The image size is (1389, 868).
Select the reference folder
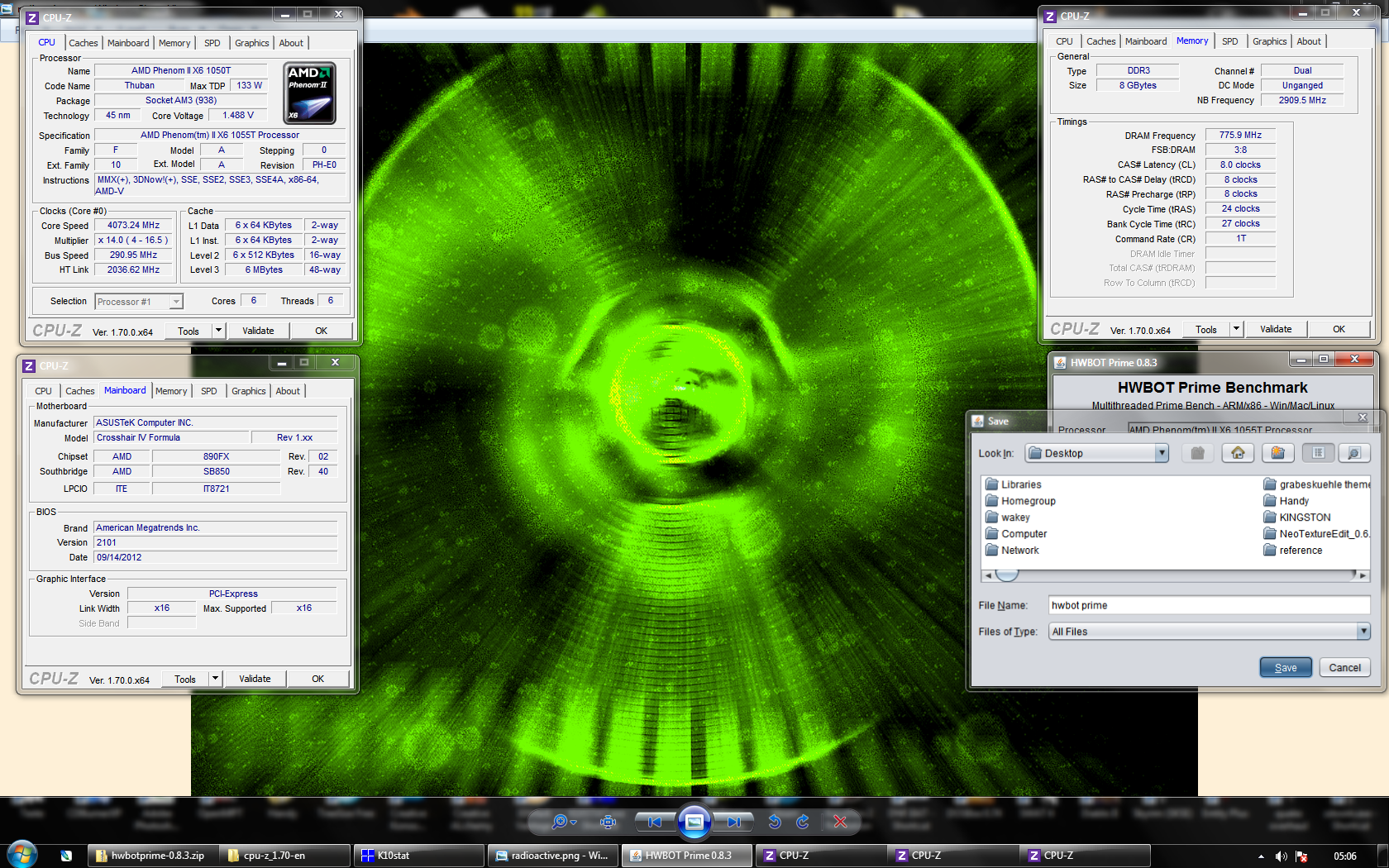[1293, 551]
